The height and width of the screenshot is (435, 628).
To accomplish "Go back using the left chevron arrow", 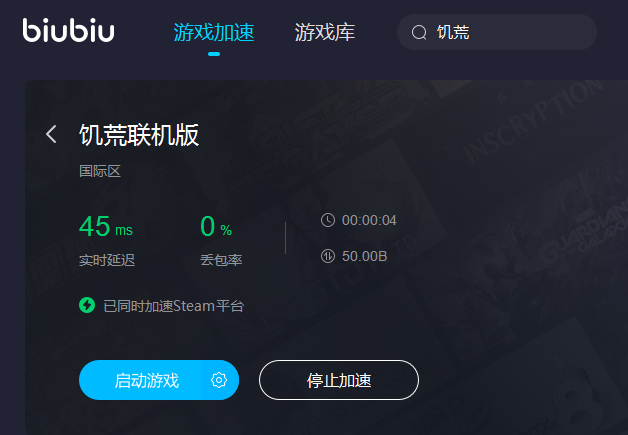I will [x=51, y=134].
